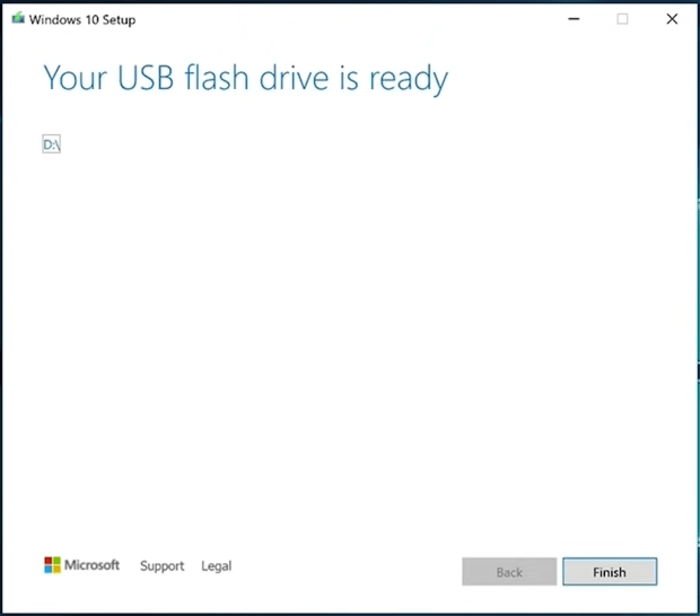700x616 pixels.
Task: Click the greyed-out Back button
Action: pyautogui.click(x=509, y=571)
